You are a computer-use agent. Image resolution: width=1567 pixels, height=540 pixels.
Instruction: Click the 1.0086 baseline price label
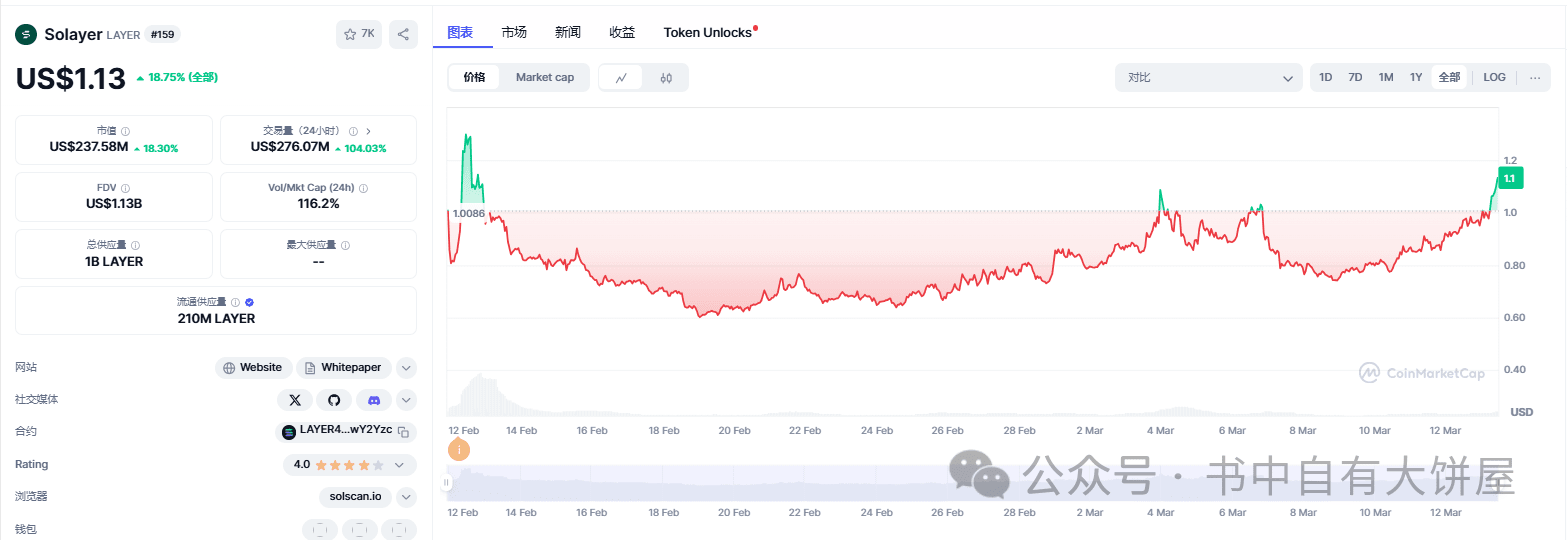469,213
